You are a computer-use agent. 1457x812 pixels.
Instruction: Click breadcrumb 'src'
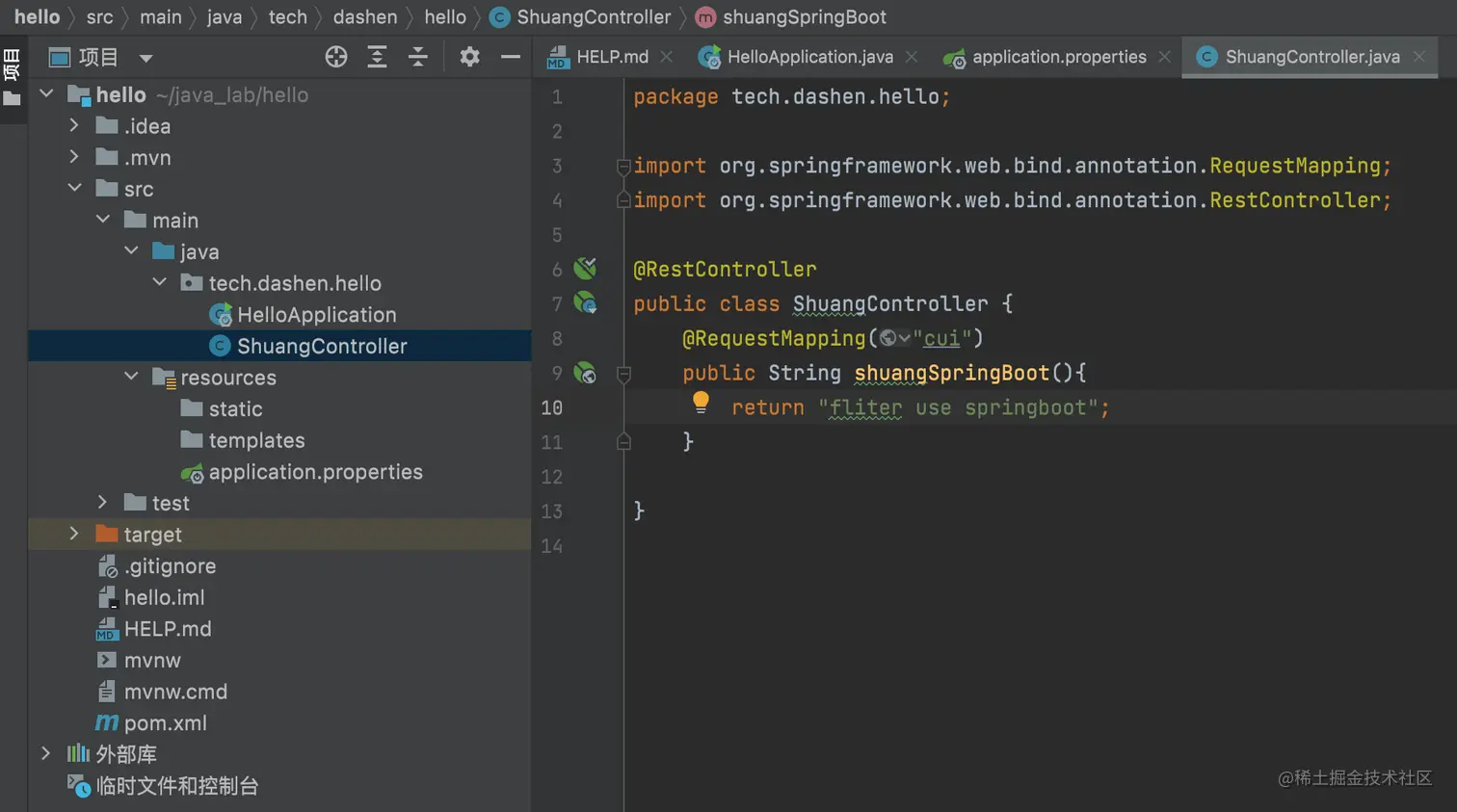pyautogui.click(x=99, y=17)
